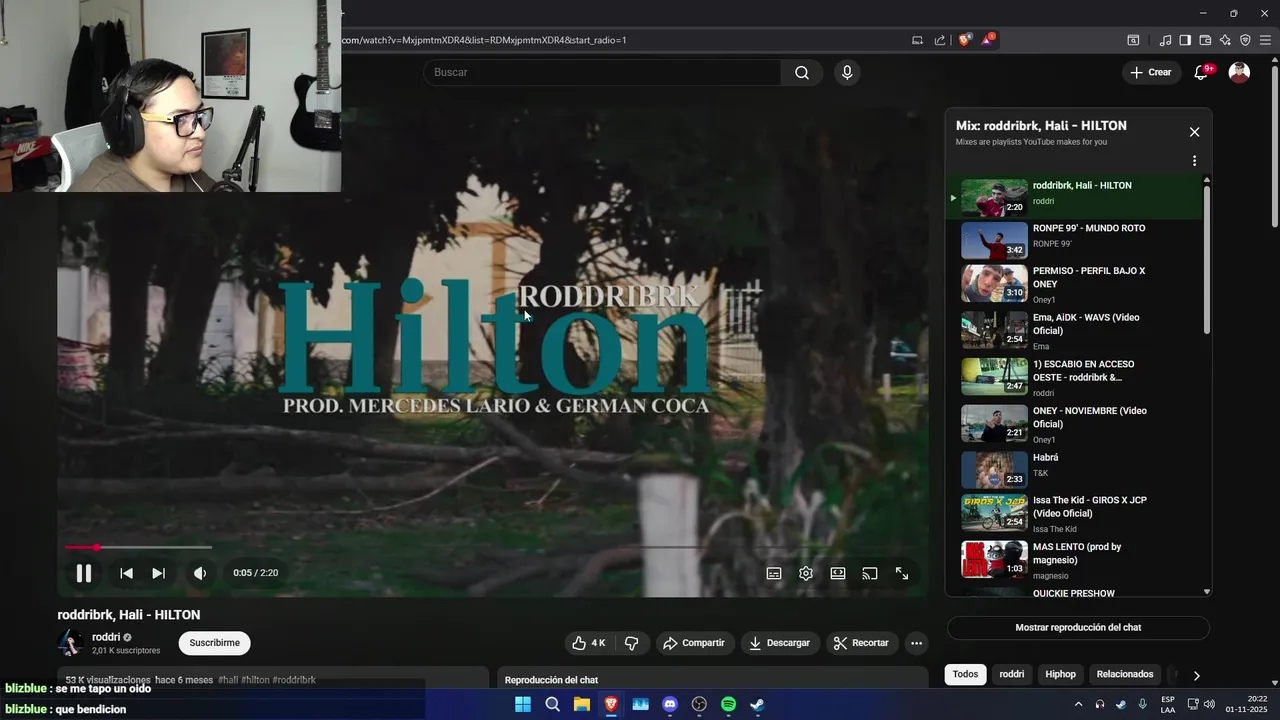Select Habrá by T&K in playlist
This screenshot has height=720, width=1280.
(x=1075, y=469)
